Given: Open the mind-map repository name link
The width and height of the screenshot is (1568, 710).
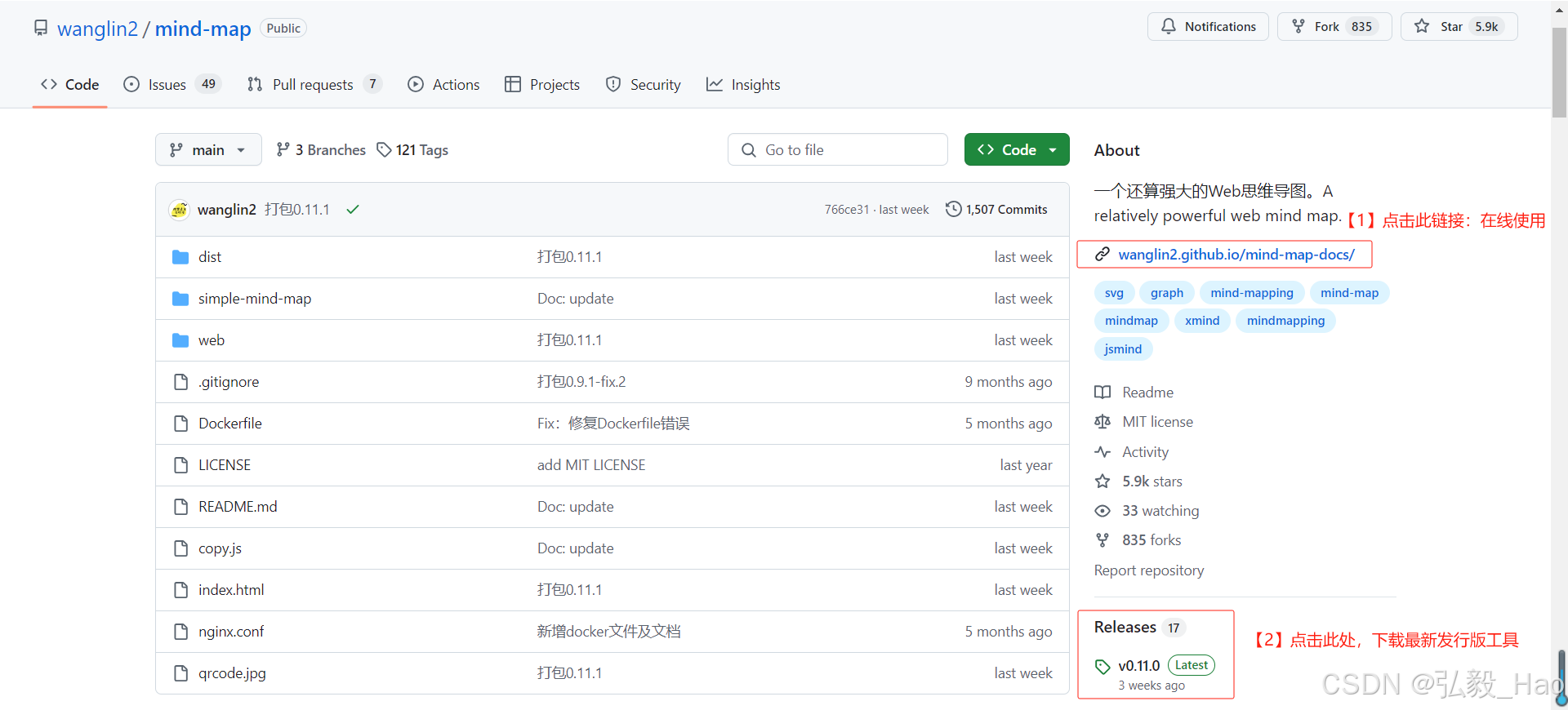Looking at the screenshot, I should [203, 29].
